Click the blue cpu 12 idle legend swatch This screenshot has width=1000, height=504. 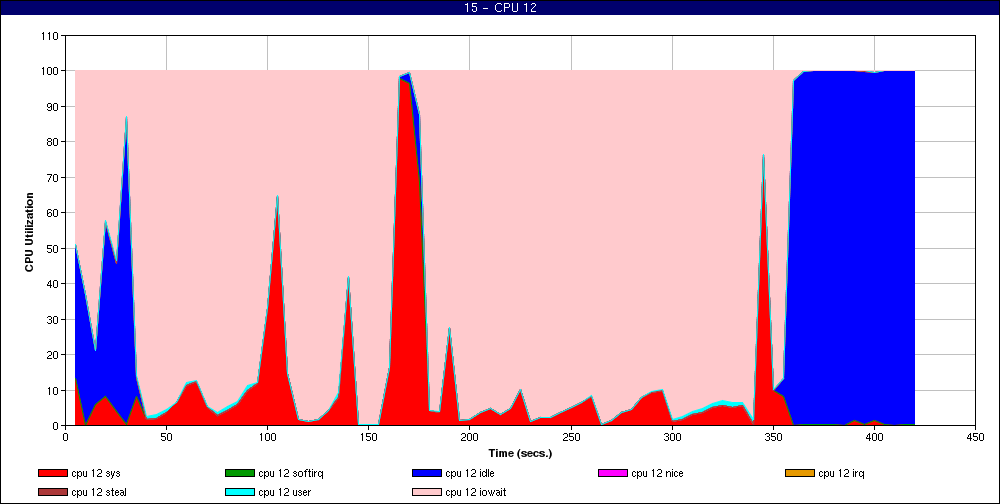pyautogui.click(x=426, y=473)
